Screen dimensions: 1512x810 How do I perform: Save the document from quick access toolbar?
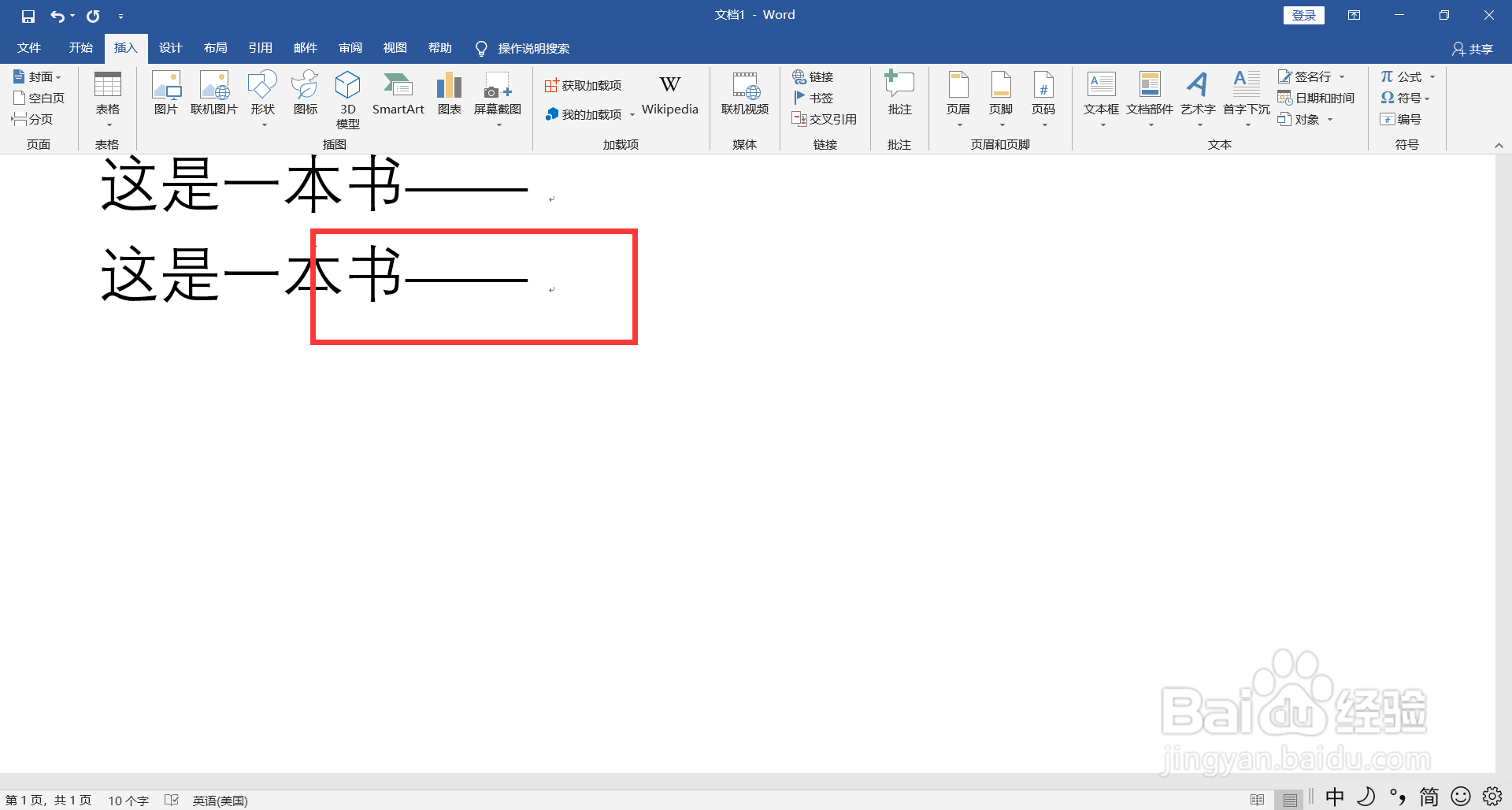point(28,15)
